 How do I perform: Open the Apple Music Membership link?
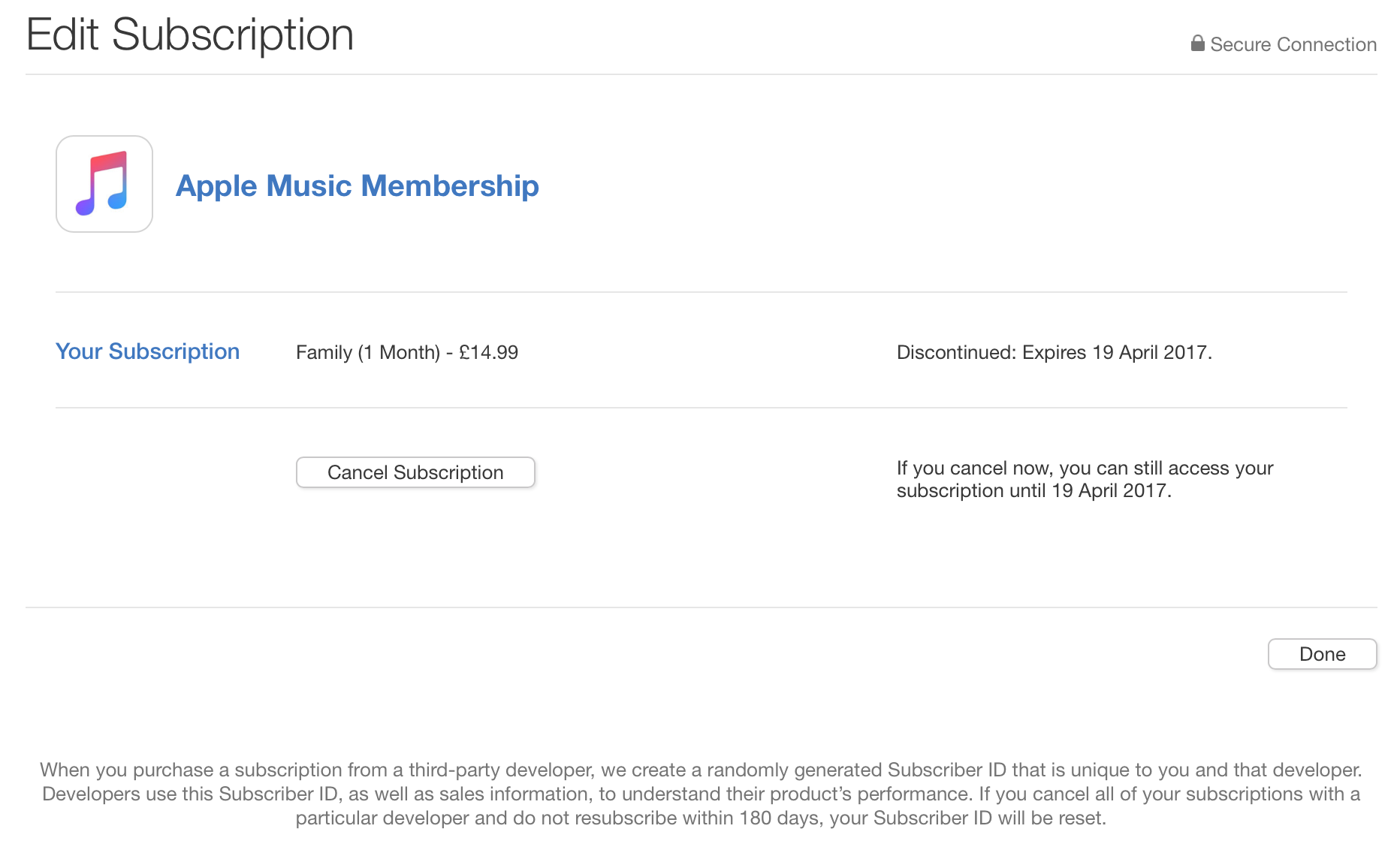point(357,186)
